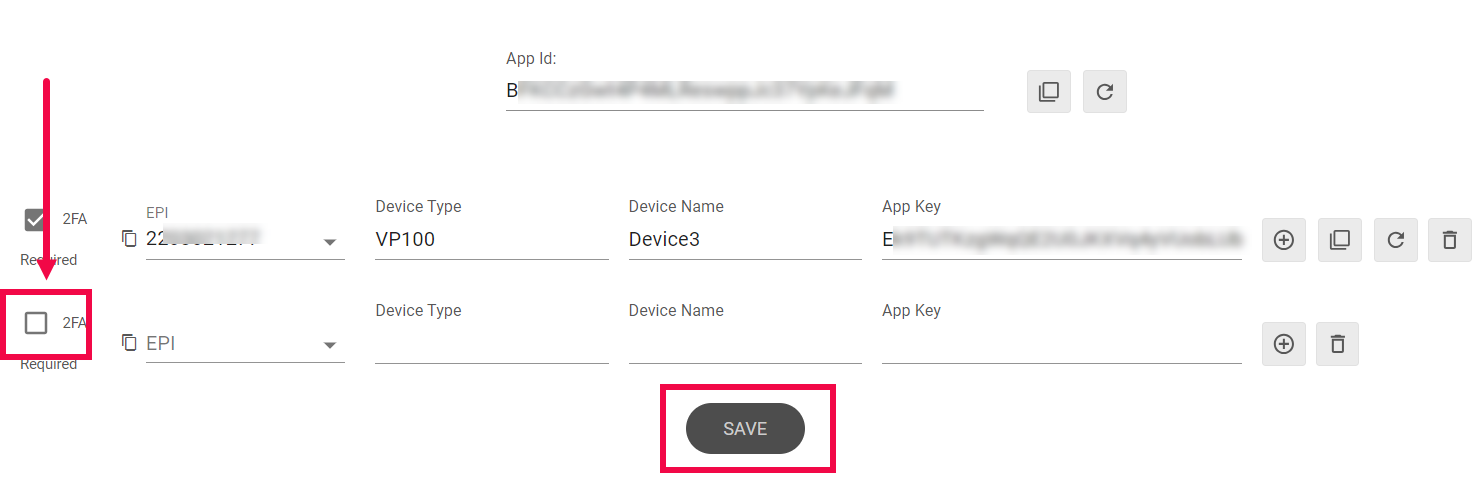The width and height of the screenshot is (1484, 488).
Task: Copy the EPI of the empty row
Action: pyautogui.click(x=129, y=342)
